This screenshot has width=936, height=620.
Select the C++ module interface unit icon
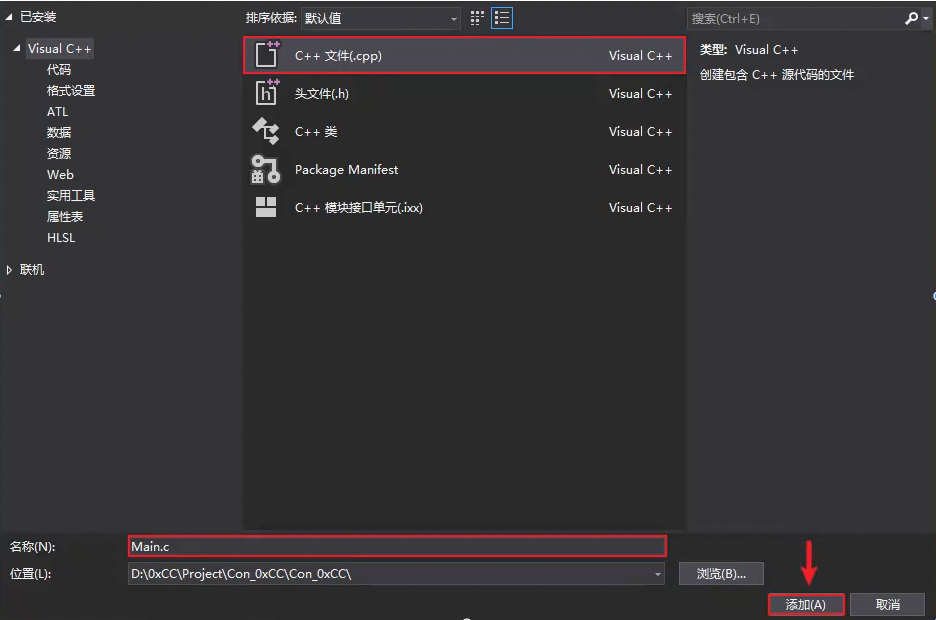(x=266, y=207)
